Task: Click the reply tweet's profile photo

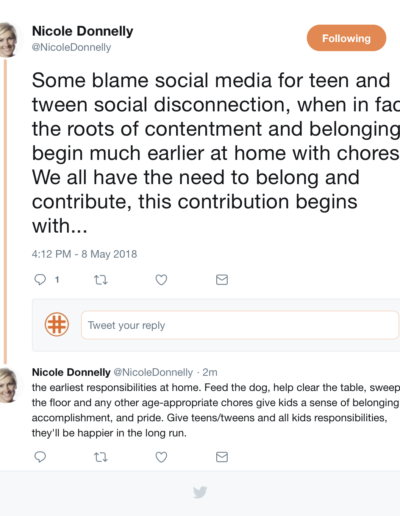Action: tap(9, 385)
